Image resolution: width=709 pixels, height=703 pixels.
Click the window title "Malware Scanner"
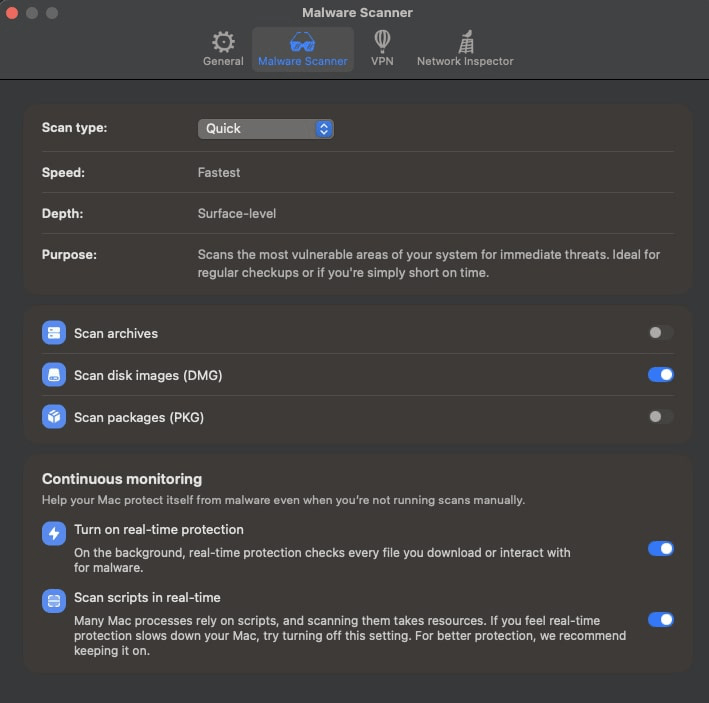point(357,13)
